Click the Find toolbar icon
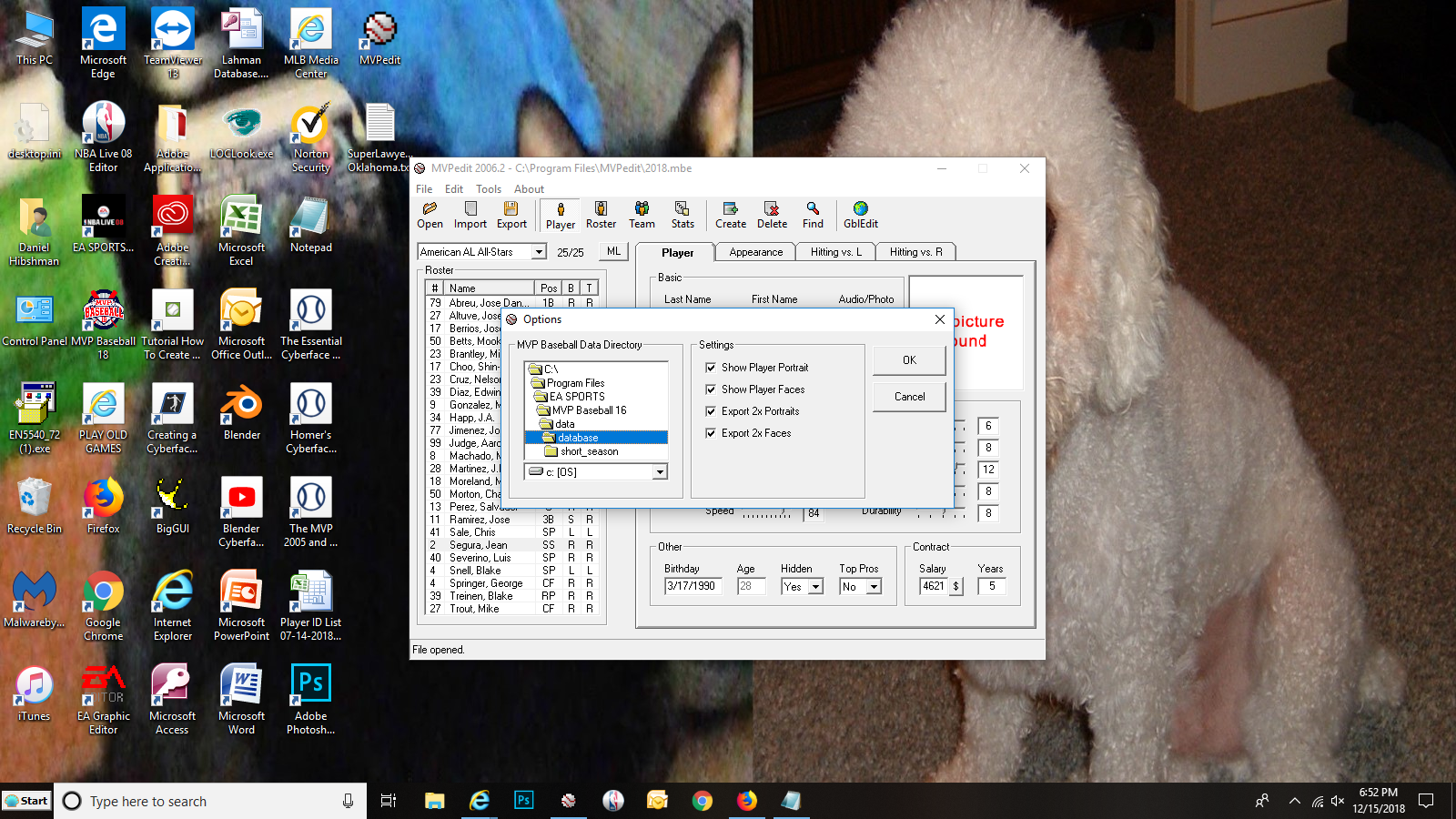Viewport: 1456px width, 819px height. click(x=813, y=215)
